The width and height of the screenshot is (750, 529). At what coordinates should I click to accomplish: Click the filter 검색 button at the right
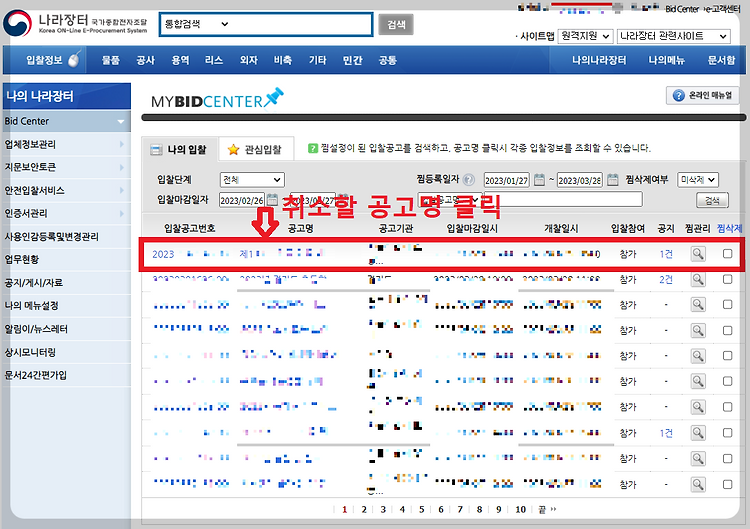(712, 200)
